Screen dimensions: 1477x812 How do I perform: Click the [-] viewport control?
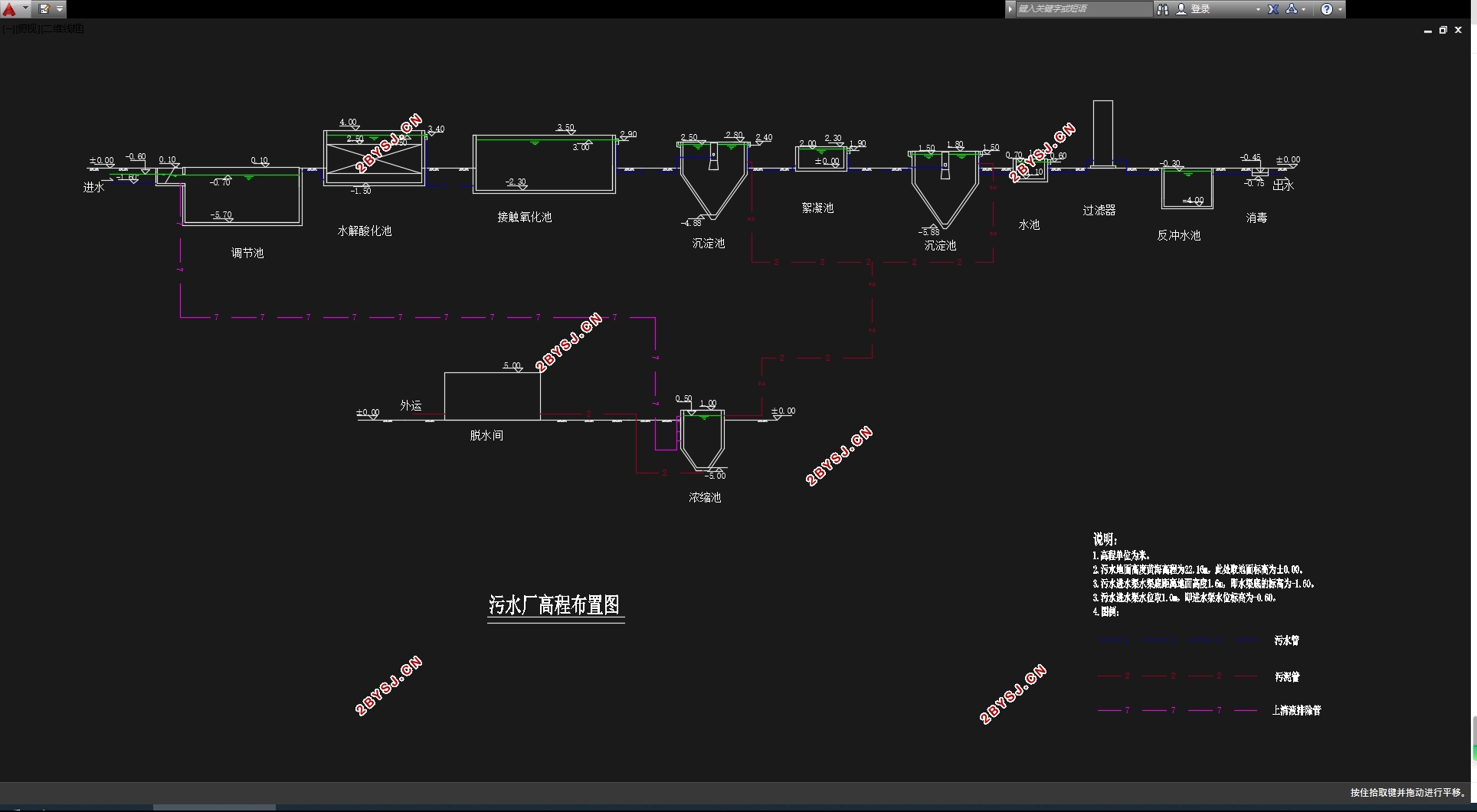click(x=8, y=28)
